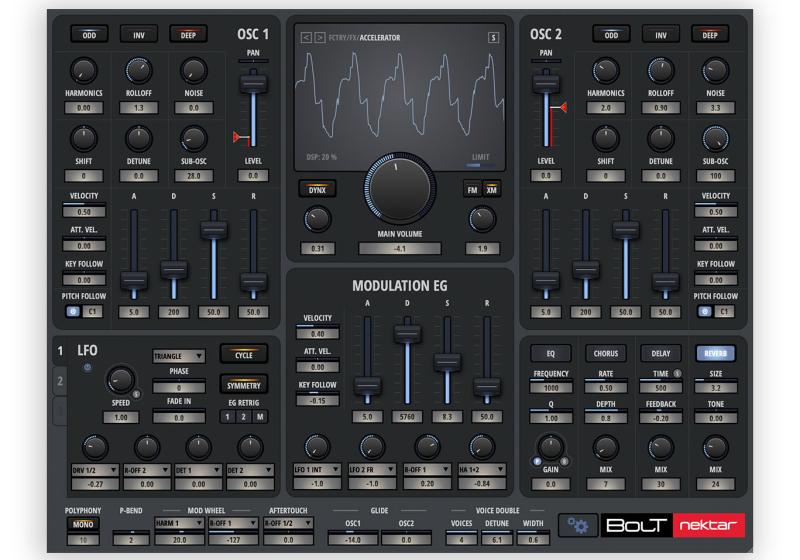Open the settings gear icon near Bolt logo

point(578,525)
